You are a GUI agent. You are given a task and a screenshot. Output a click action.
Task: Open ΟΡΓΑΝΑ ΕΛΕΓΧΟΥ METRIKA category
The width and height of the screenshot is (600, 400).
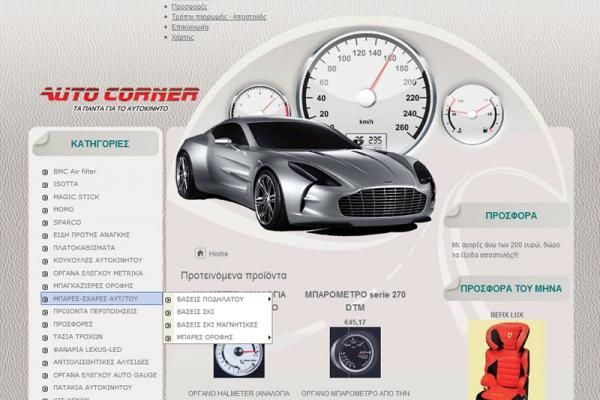[98, 273]
